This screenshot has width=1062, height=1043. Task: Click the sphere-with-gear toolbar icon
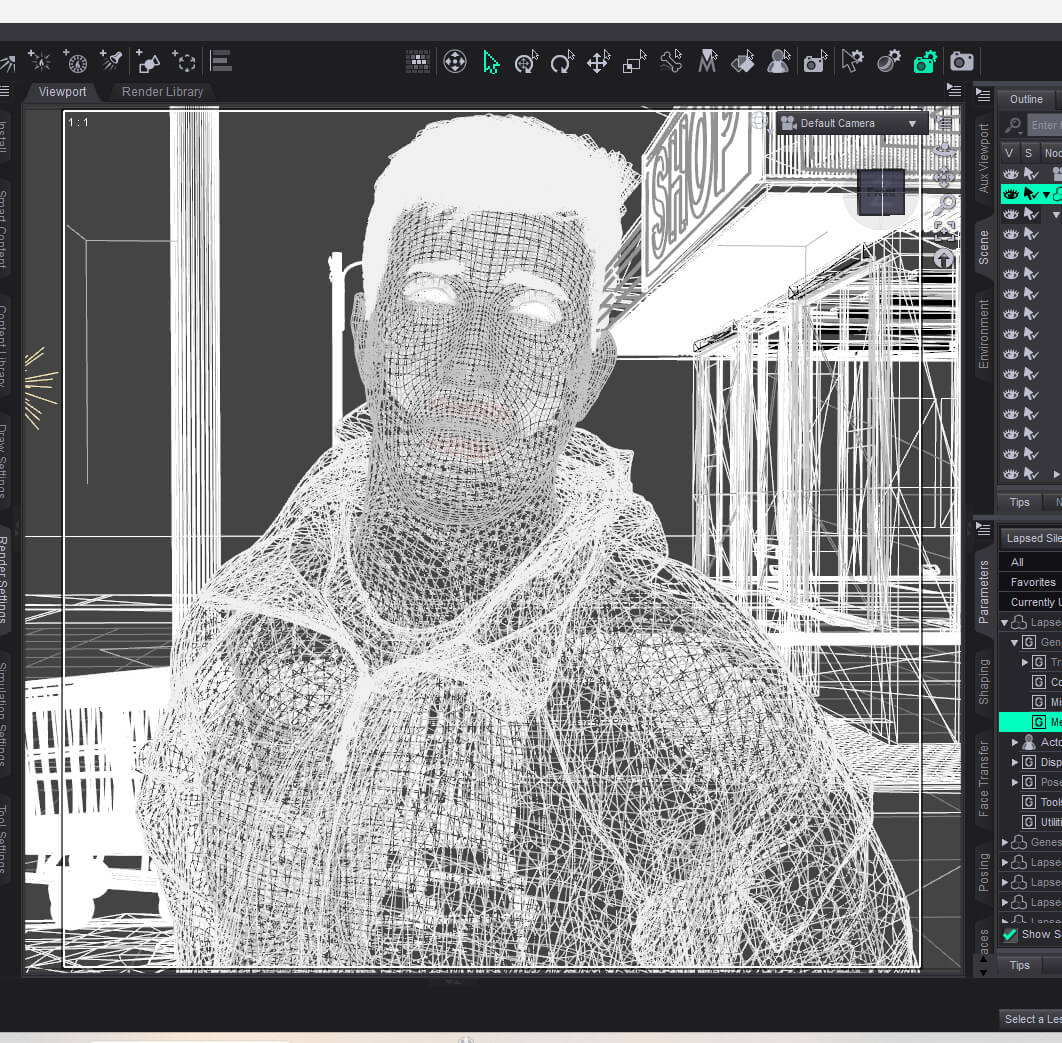pos(889,62)
